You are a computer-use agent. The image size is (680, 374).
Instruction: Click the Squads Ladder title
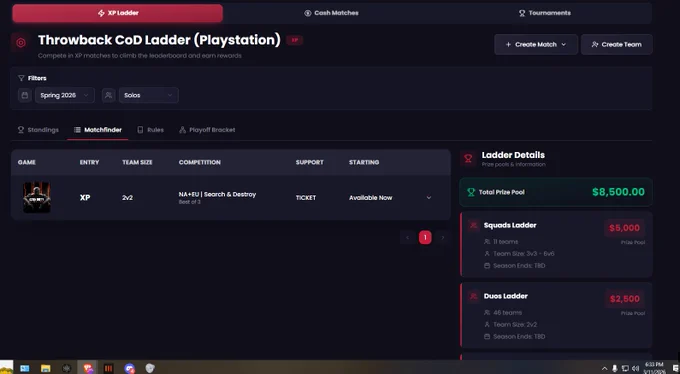[x=510, y=225]
